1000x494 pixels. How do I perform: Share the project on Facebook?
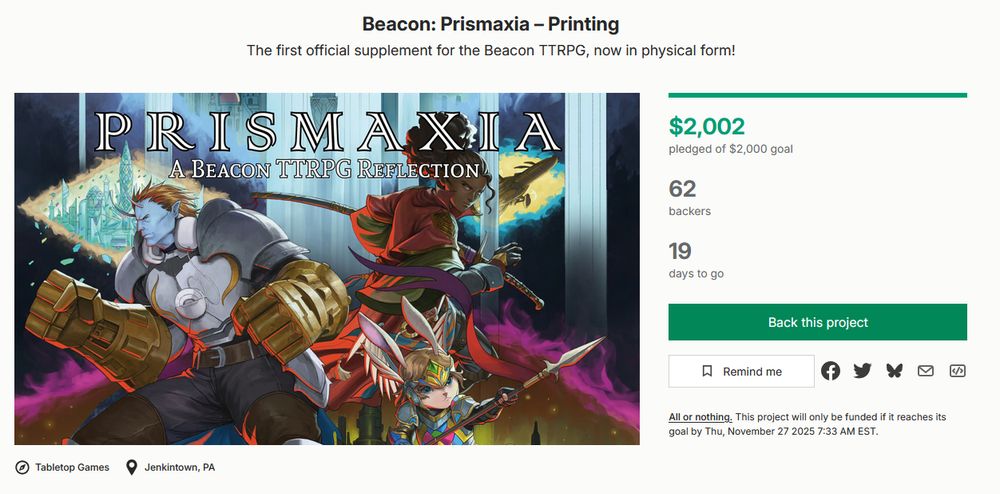[831, 371]
